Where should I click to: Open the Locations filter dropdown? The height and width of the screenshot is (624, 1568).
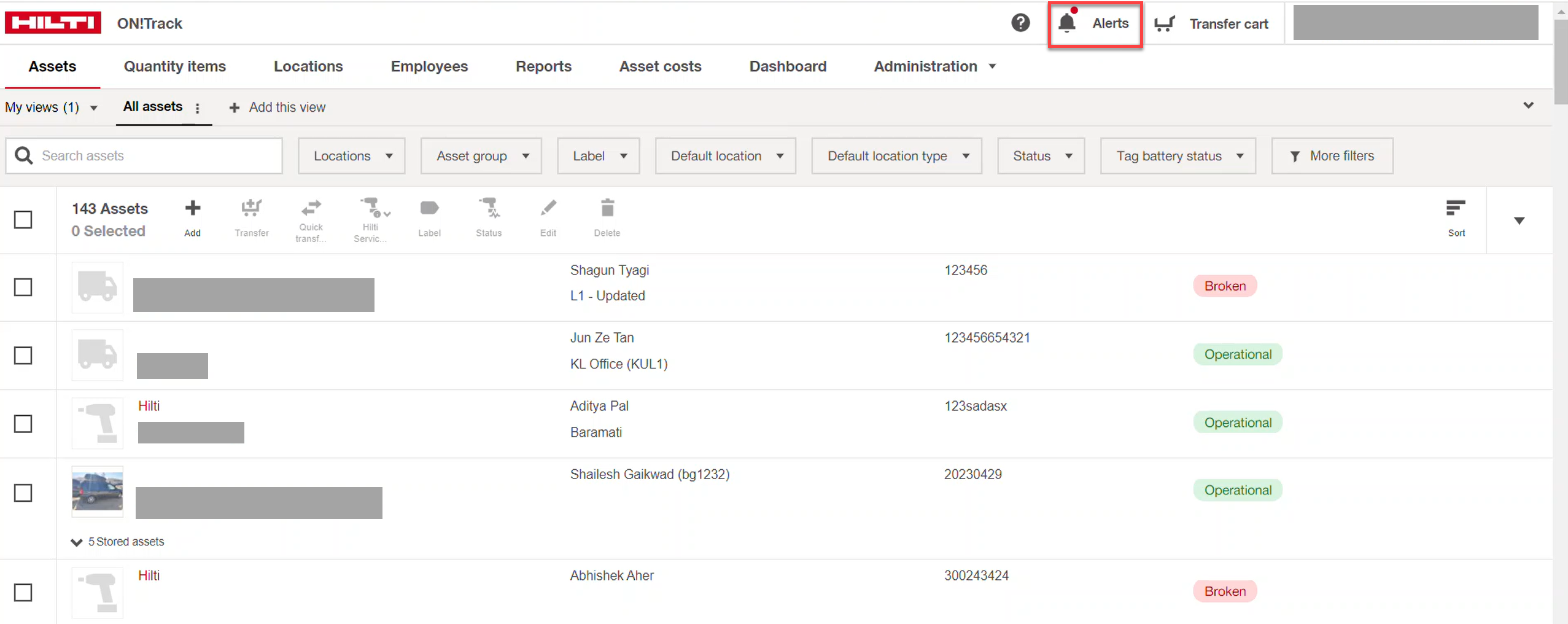pos(352,156)
